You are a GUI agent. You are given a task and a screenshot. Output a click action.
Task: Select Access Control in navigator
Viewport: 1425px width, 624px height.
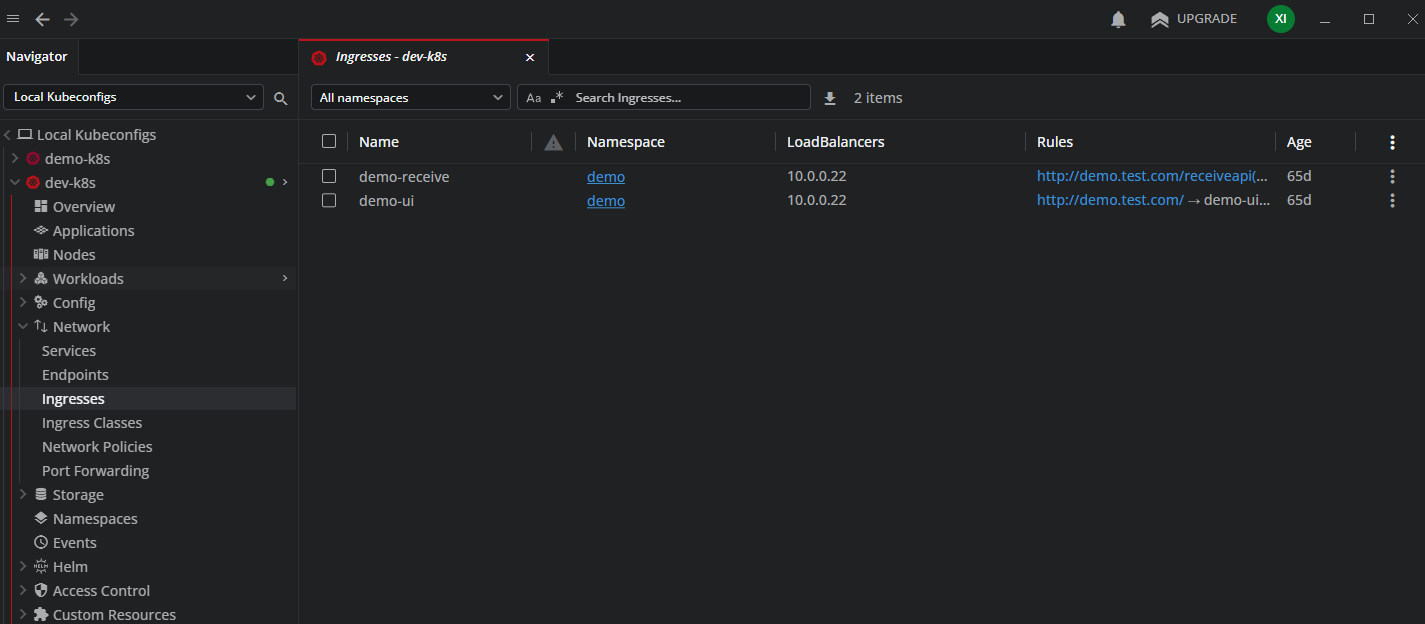click(x=101, y=591)
